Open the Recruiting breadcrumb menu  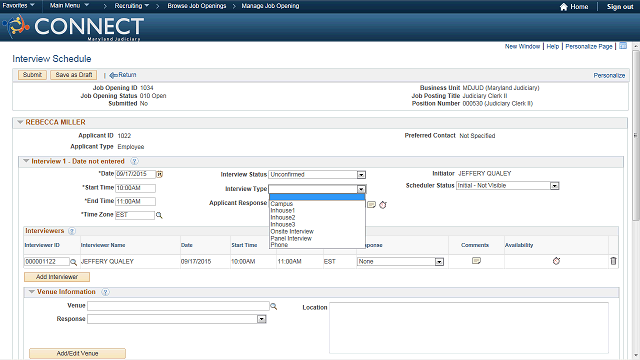tap(131, 6)
